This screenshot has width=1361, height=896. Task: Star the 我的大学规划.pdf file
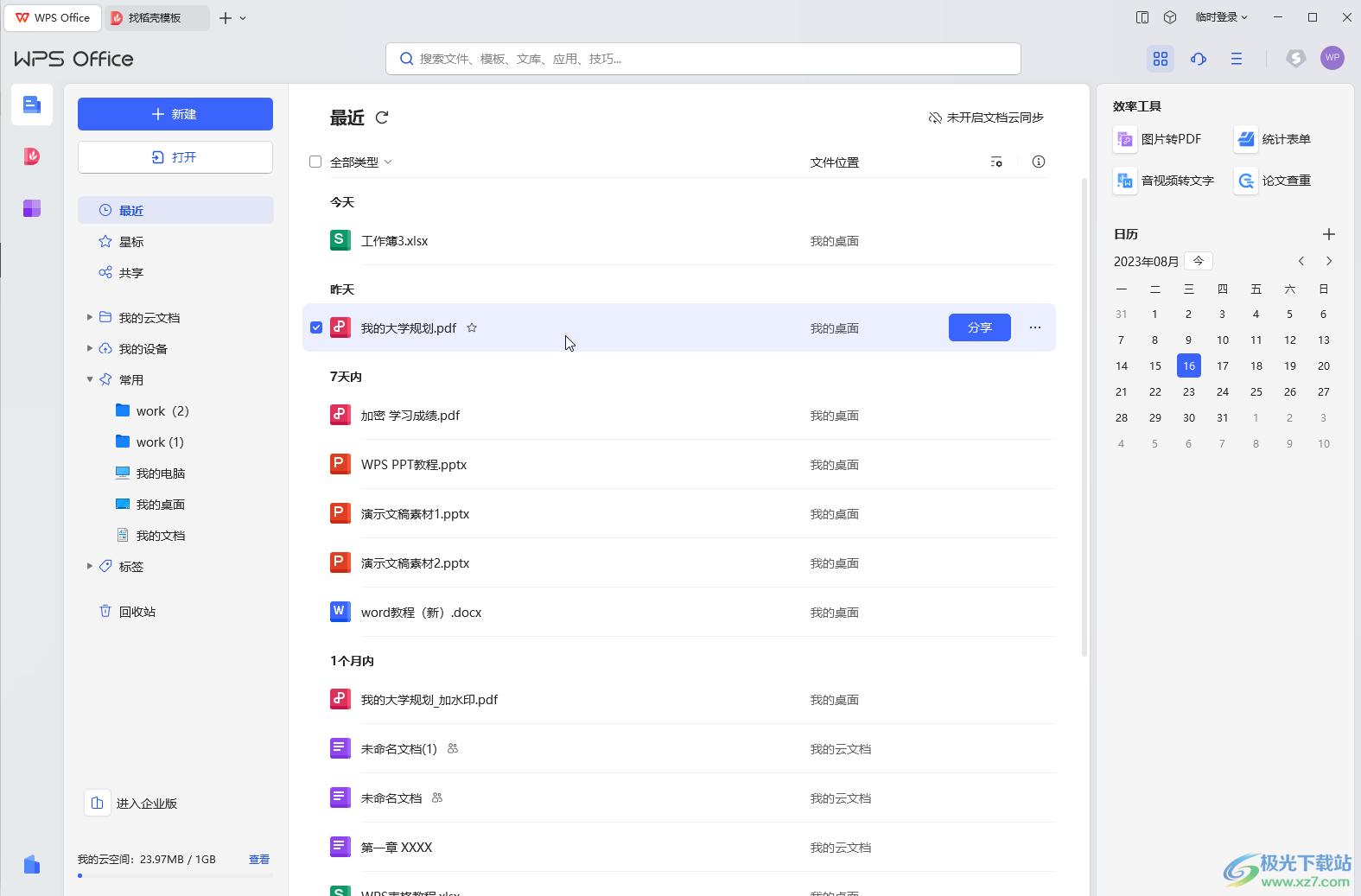[472, 327]
